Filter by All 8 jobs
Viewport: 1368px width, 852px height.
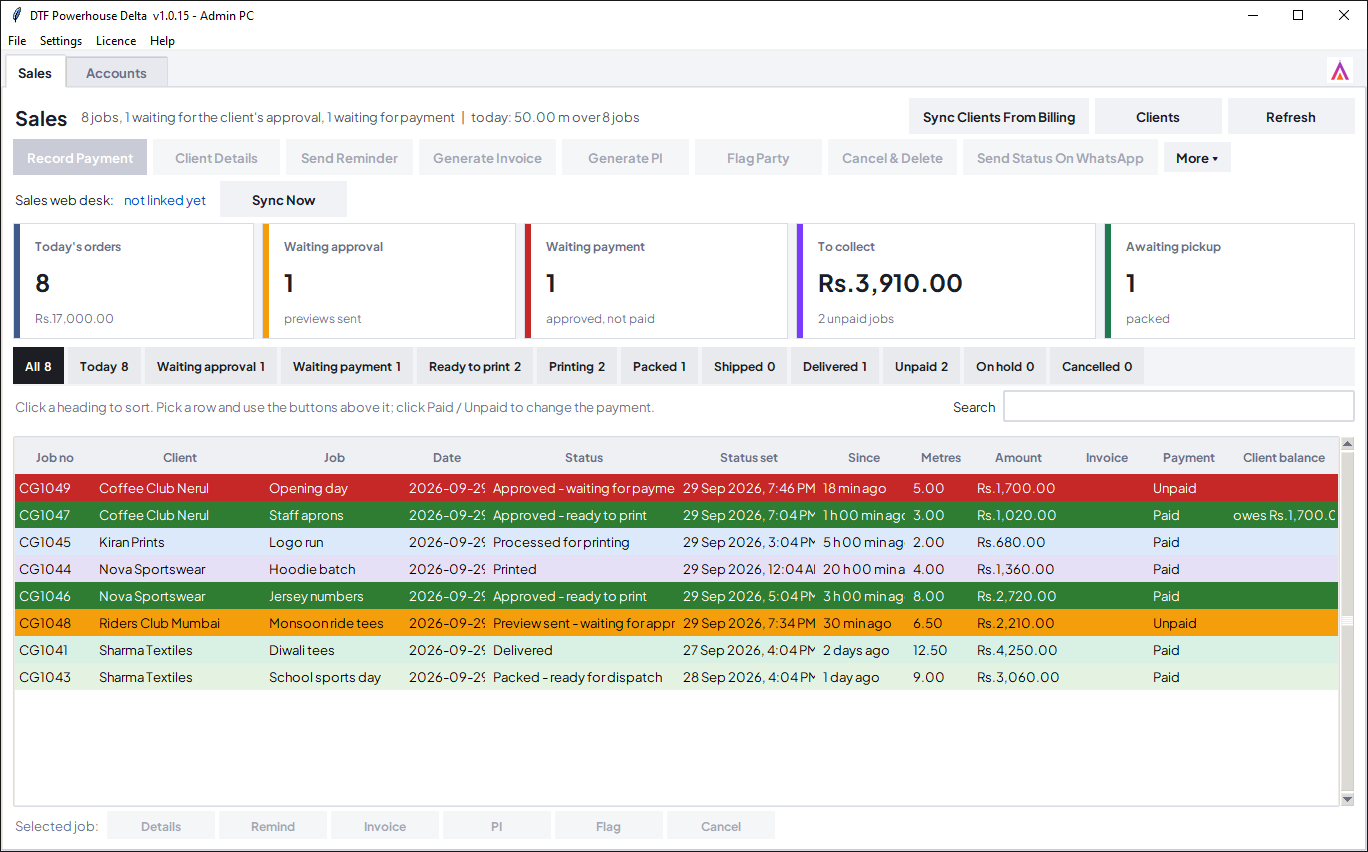click(38, 367)
